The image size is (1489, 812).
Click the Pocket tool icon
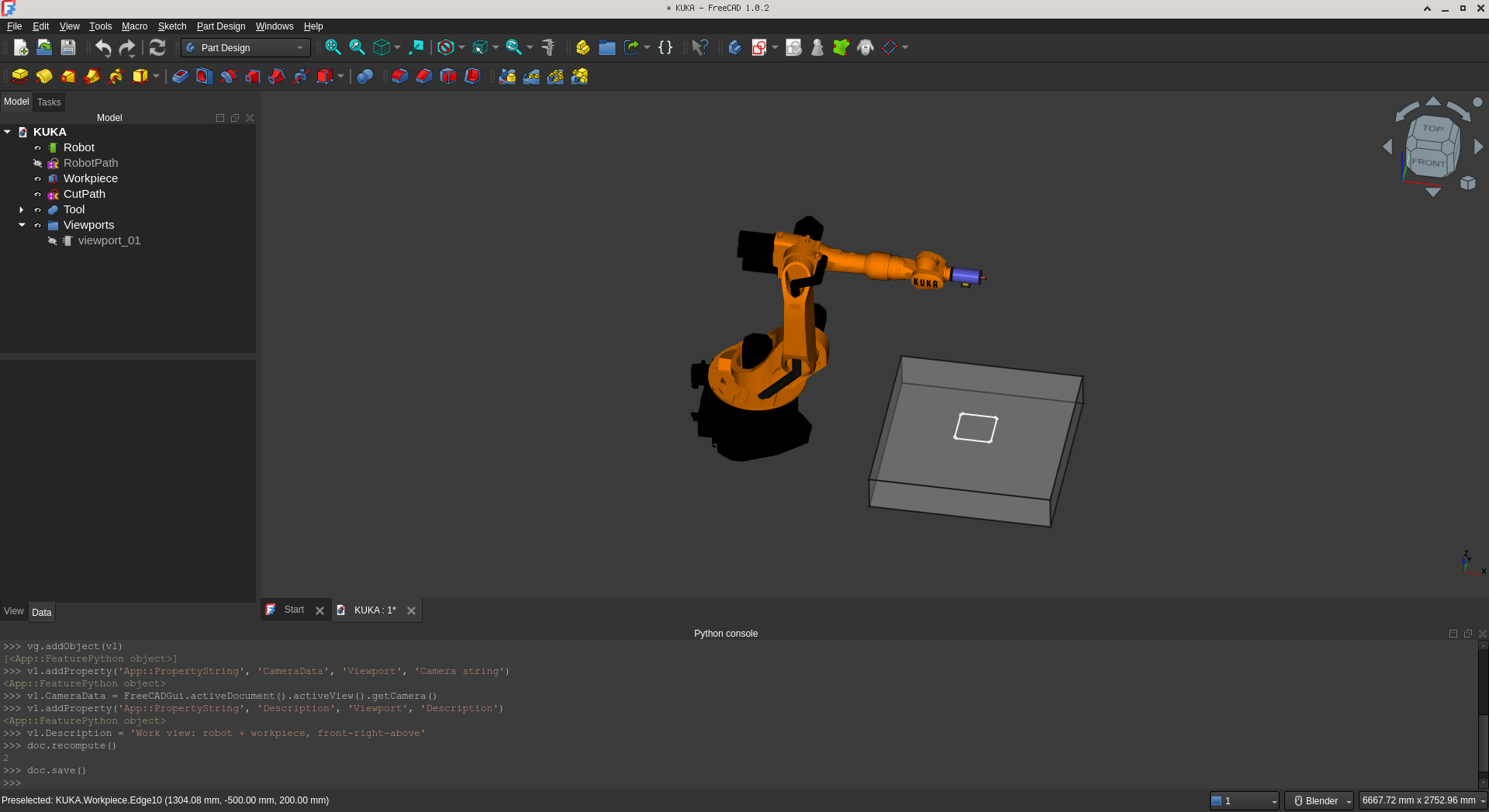[x=180, y=76]
